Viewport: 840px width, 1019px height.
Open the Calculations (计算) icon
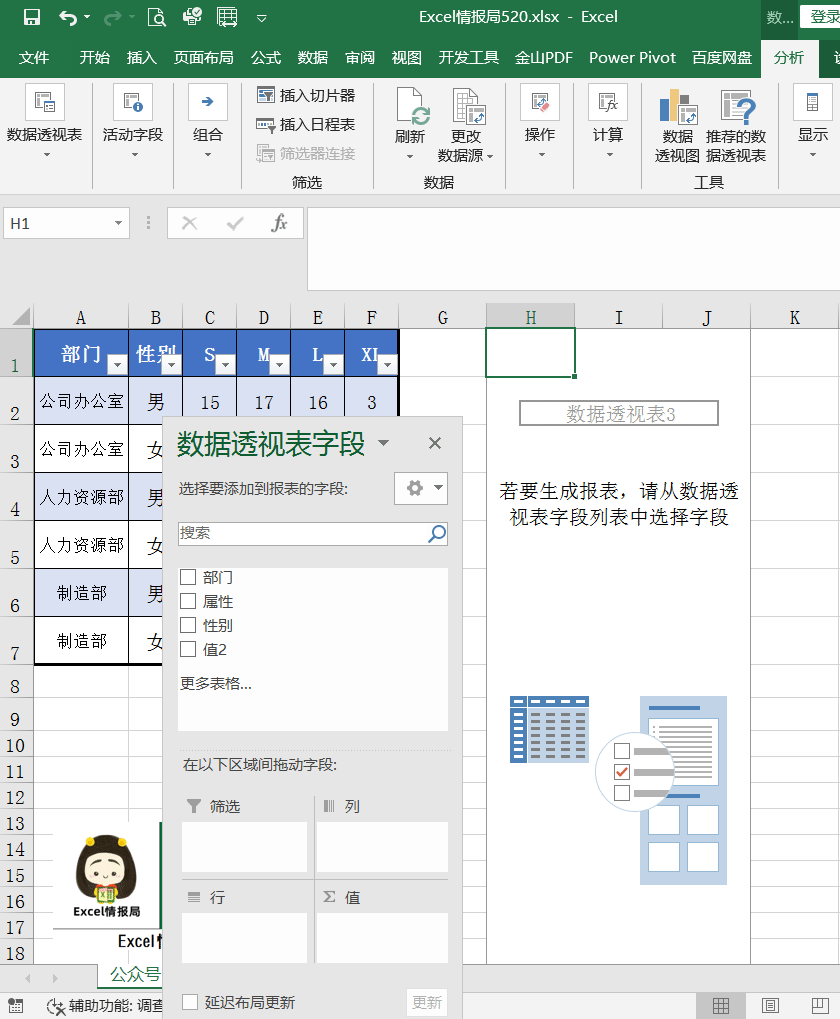[608, 102]
